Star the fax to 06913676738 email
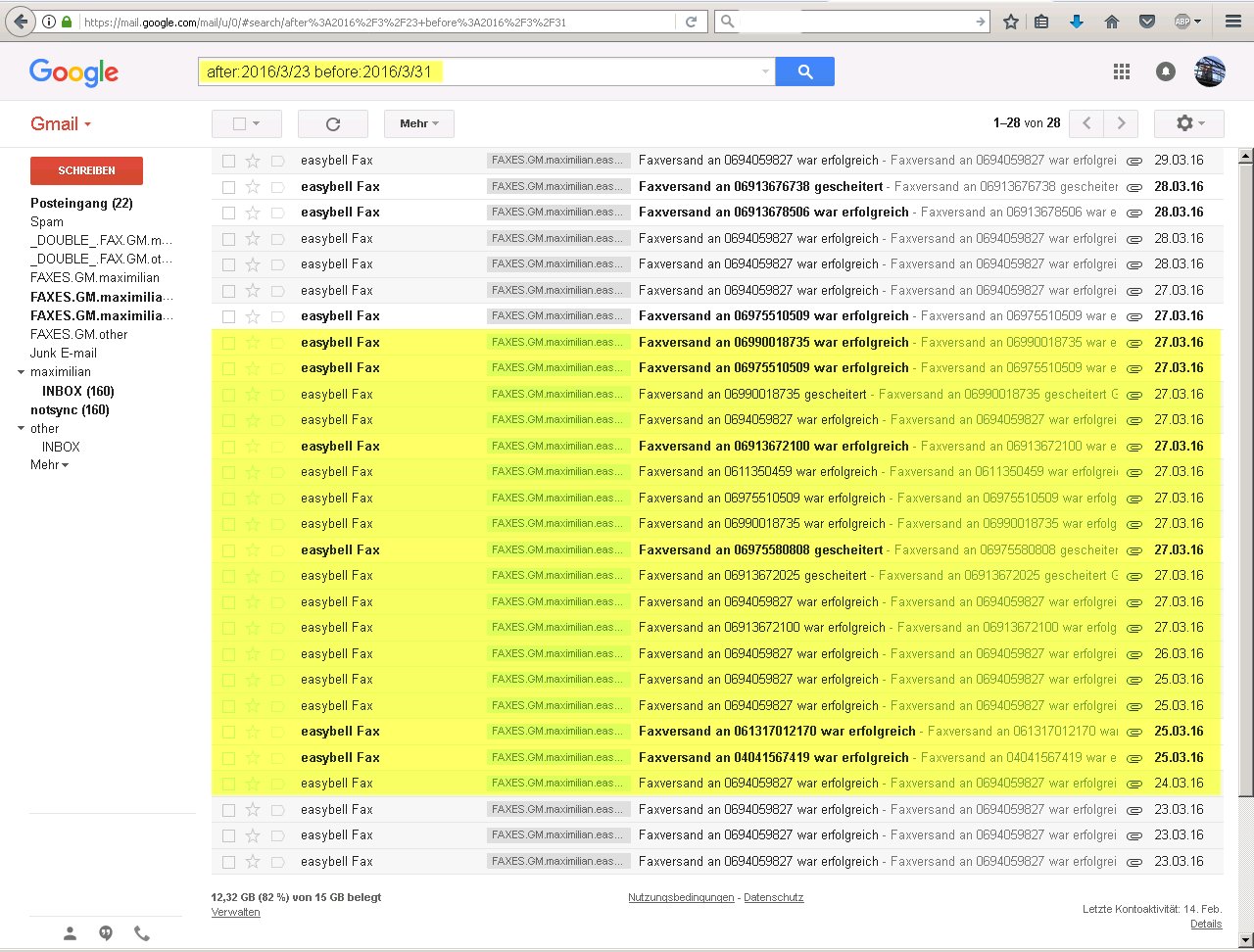The height and width of the screenshot is (952, 1254). click(x=253, y=186)
